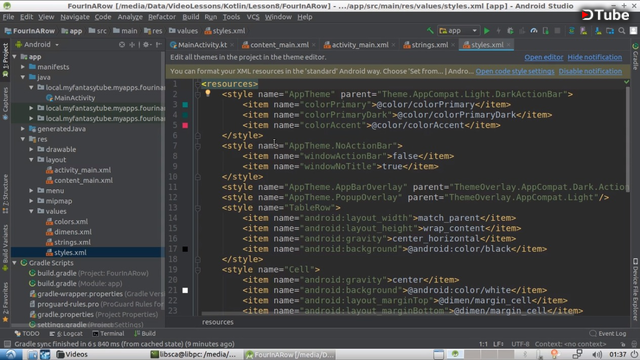Click the lightbulb intention icon on line 2

[208, 94]
